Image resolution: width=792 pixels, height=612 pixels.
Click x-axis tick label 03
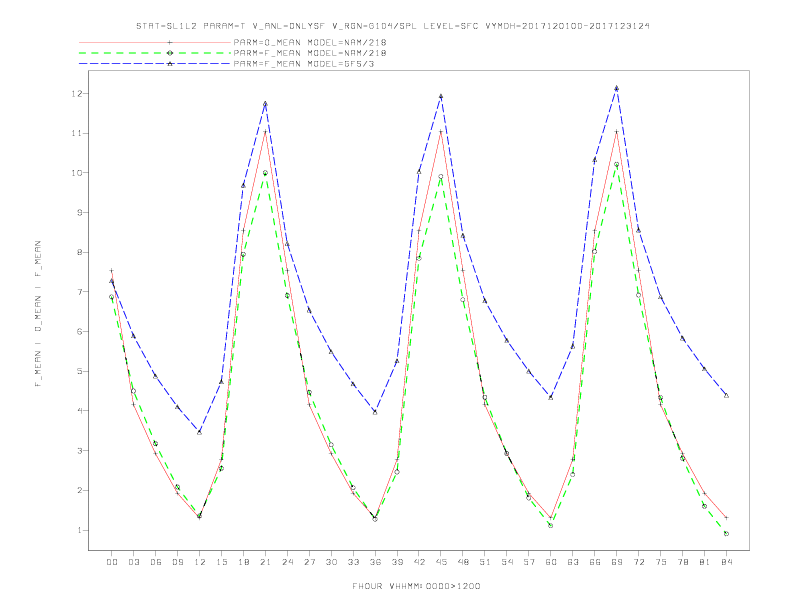(133, 562)
